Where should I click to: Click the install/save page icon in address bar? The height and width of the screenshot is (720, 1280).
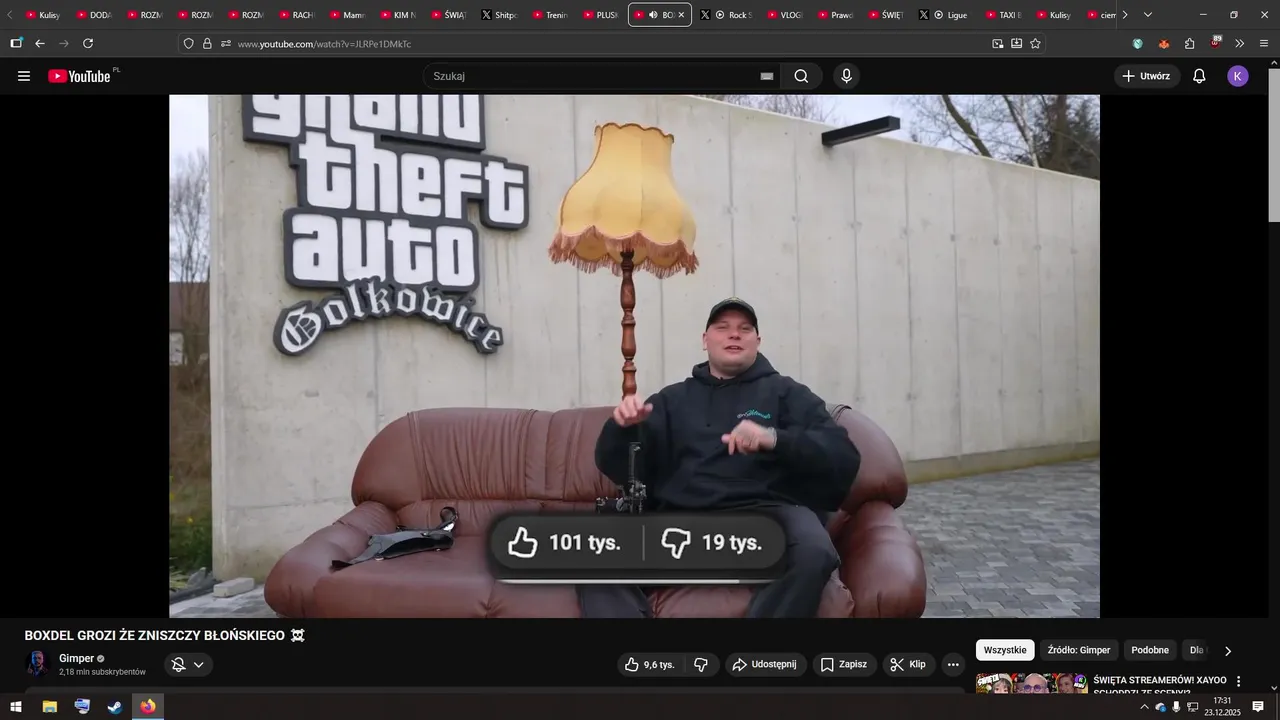[x=1016, y=44]
